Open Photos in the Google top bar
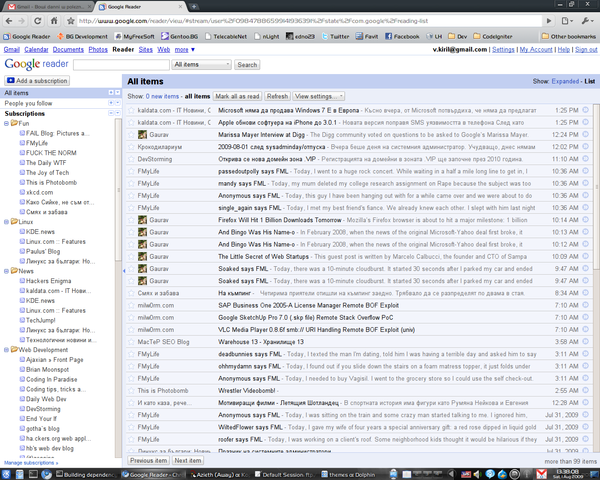 coord(98,50)
